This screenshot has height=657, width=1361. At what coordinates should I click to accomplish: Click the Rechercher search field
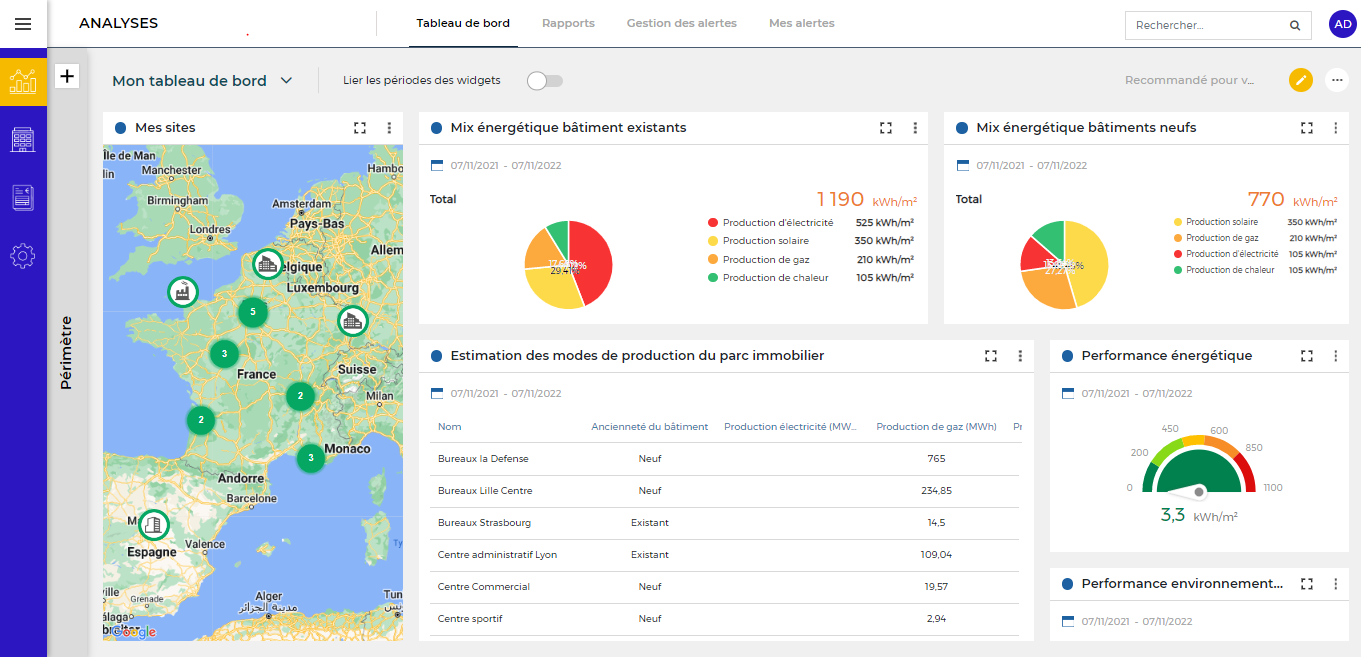coord(1207,25)
